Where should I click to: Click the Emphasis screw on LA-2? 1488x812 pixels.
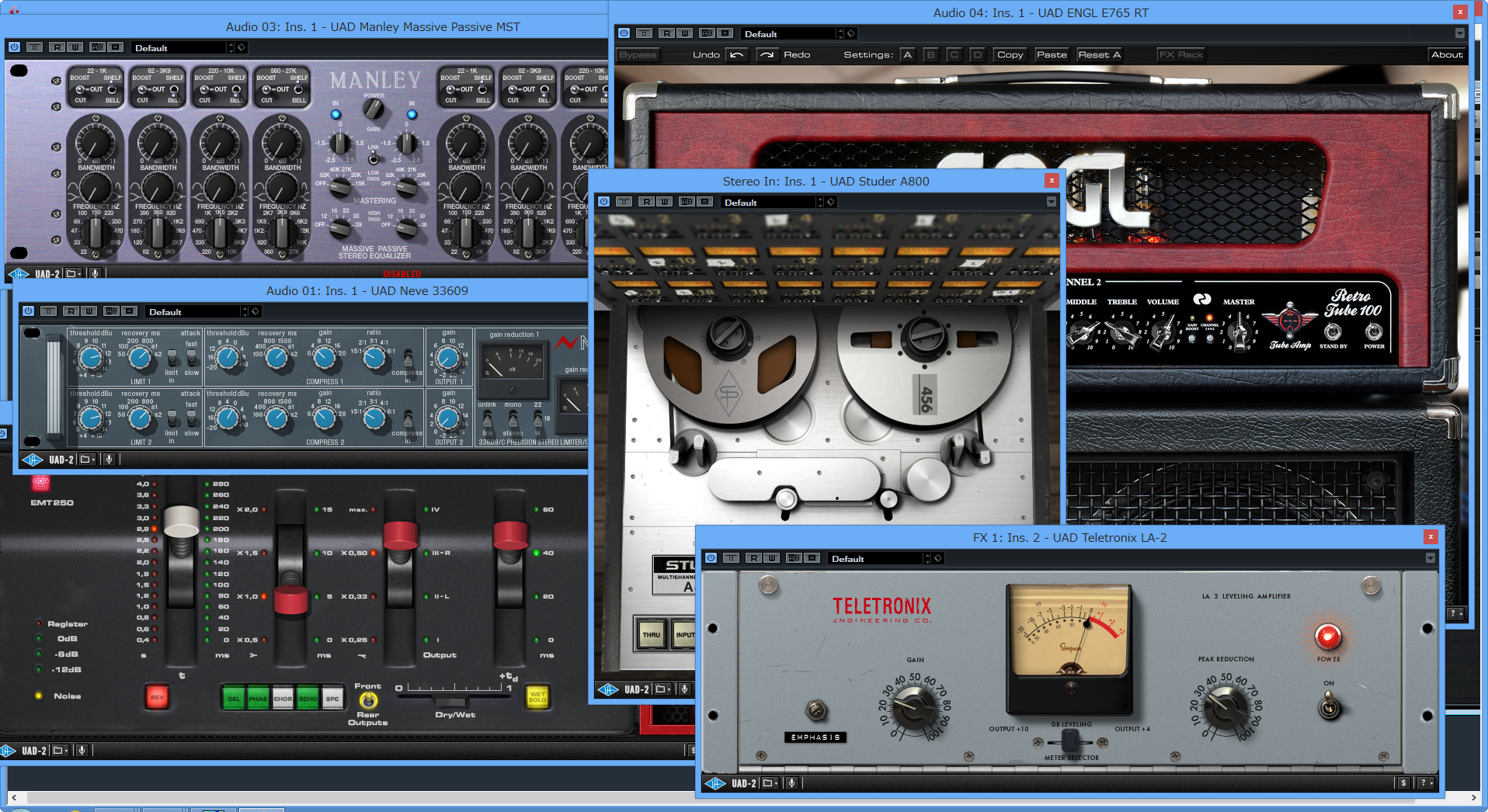click(x=815, y=710)
